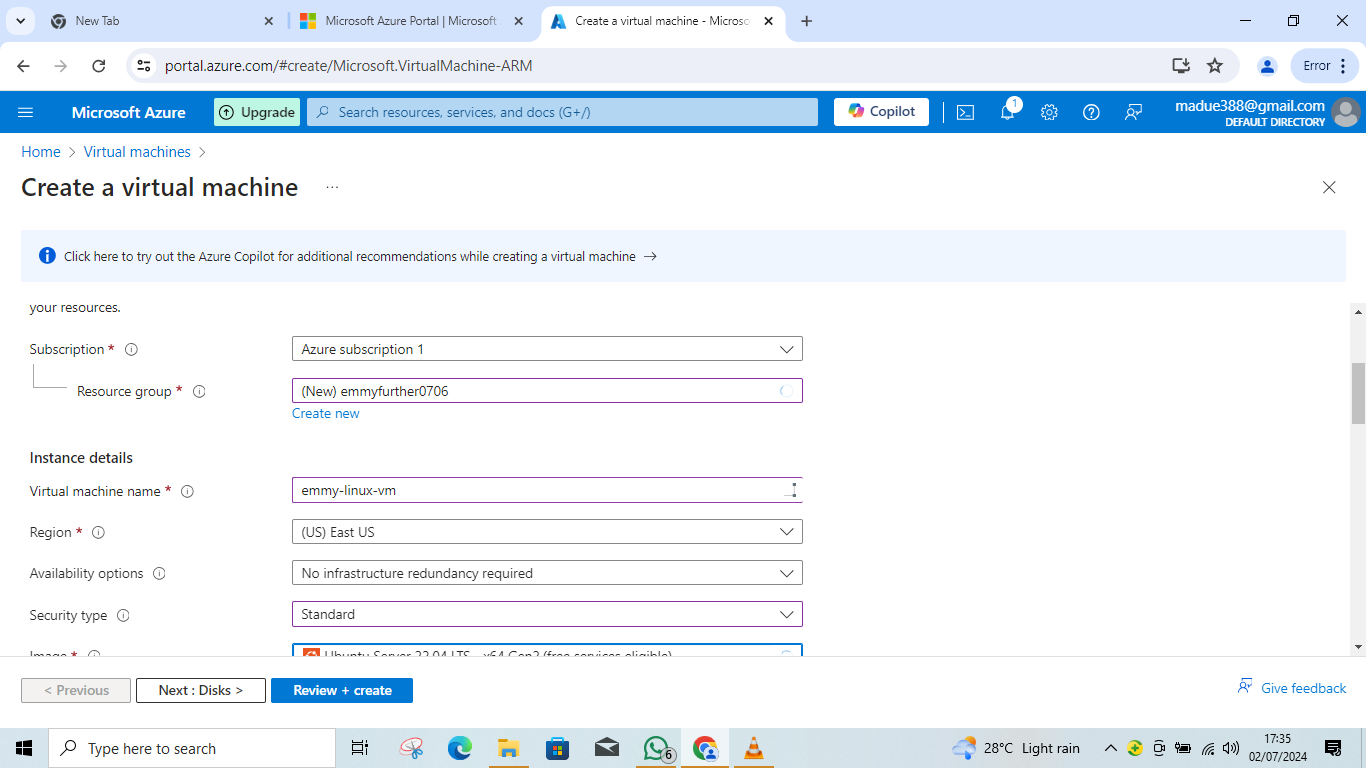This screenshot has height=768, width=1366.
Task: Click the Virtual machine name field
Action: tap(547, 490)
